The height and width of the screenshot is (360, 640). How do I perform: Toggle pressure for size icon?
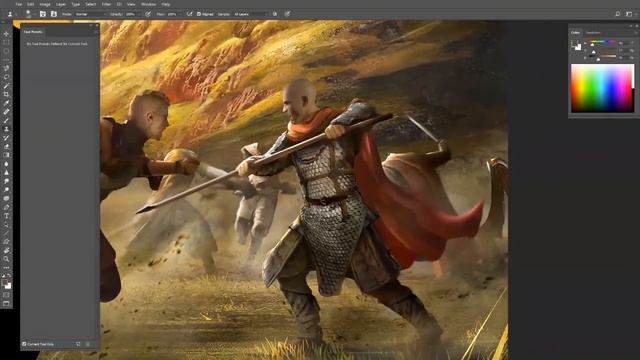pos(287,14)
